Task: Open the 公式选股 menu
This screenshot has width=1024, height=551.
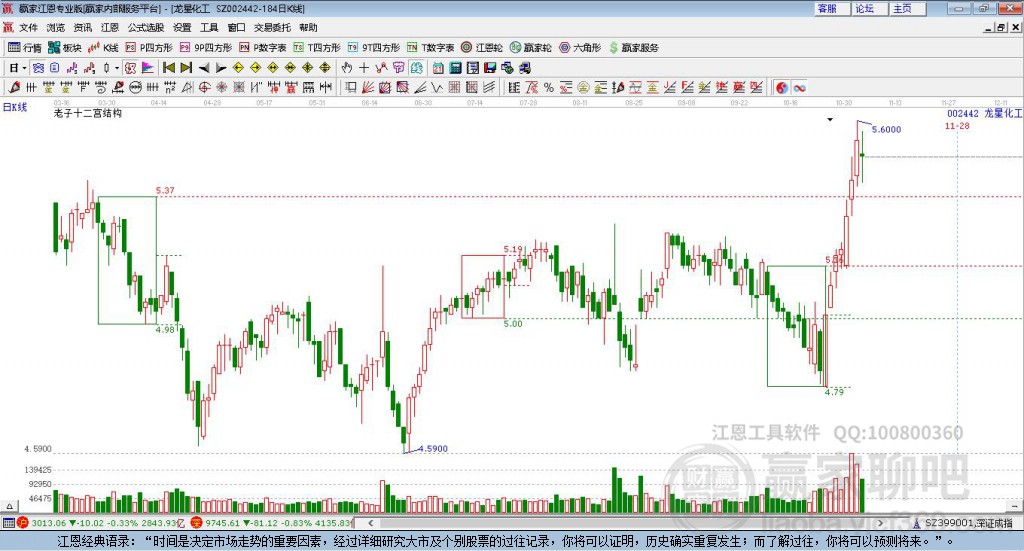Action: 146,27
